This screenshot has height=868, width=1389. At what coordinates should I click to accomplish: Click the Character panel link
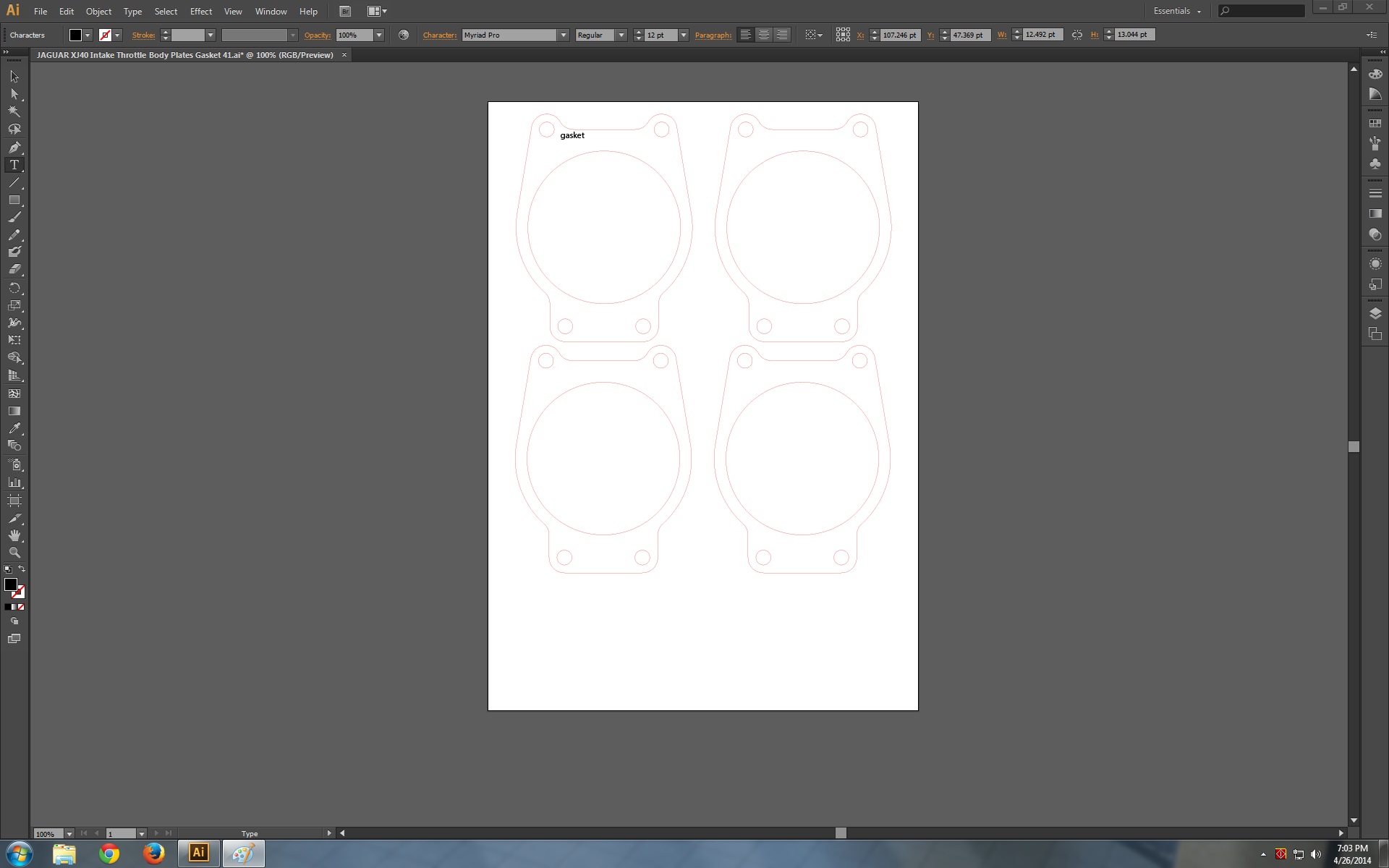point(440,35)
